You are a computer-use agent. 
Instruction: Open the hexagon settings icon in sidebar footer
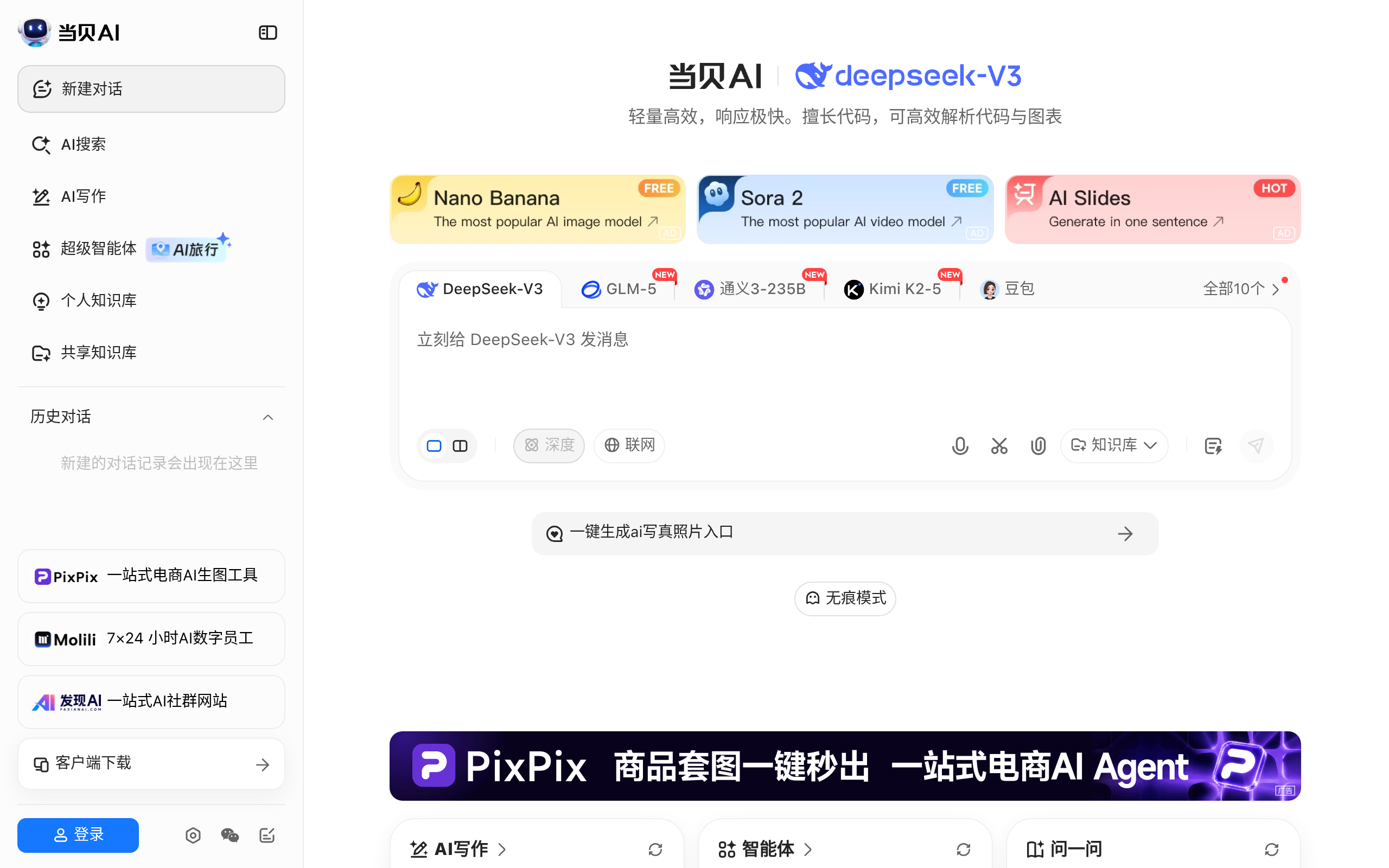point(193,835)
